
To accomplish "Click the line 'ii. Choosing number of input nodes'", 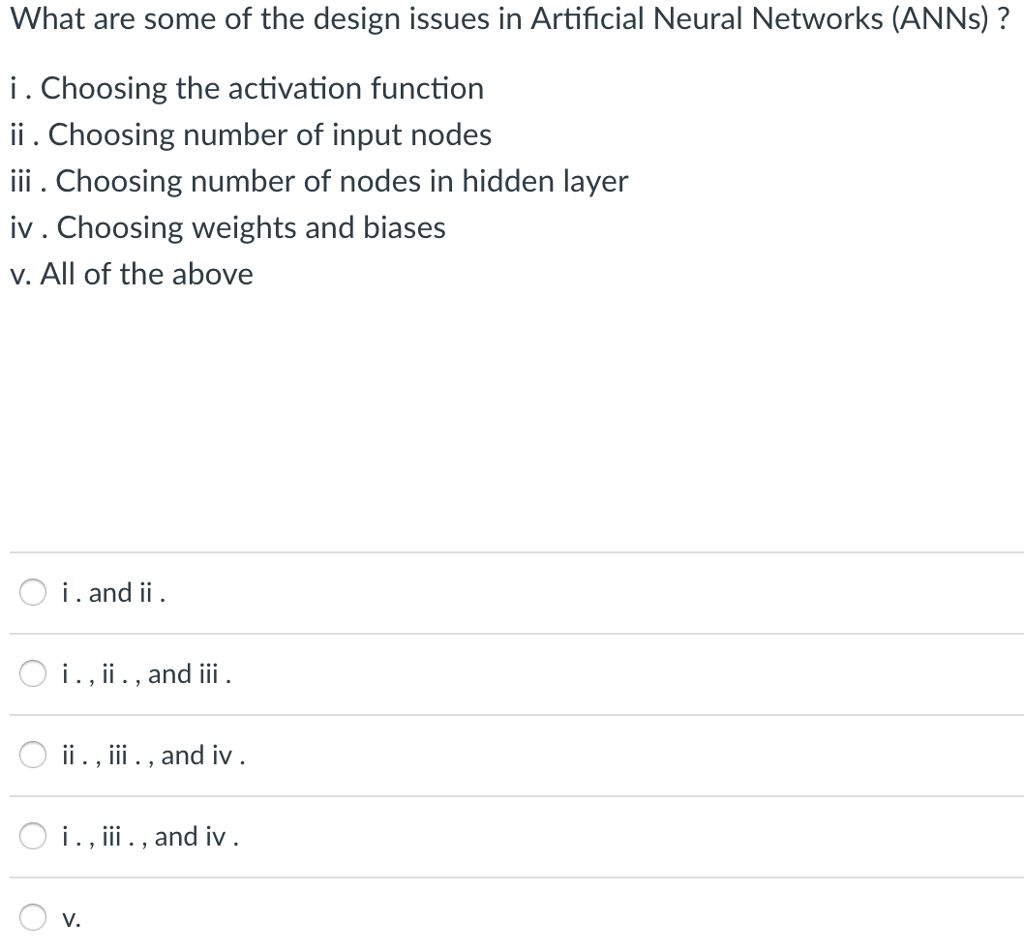I will coord(250,135).
